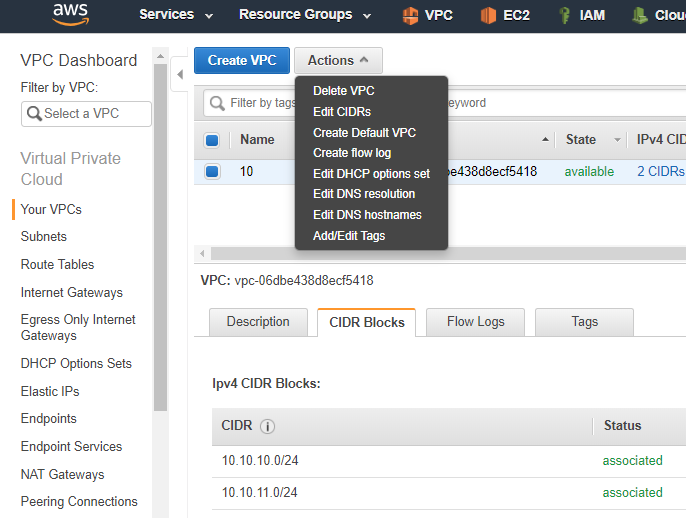Open Internet Gateways in sidebar
This screenshot has height=518, width=686.
pos(72,292)
